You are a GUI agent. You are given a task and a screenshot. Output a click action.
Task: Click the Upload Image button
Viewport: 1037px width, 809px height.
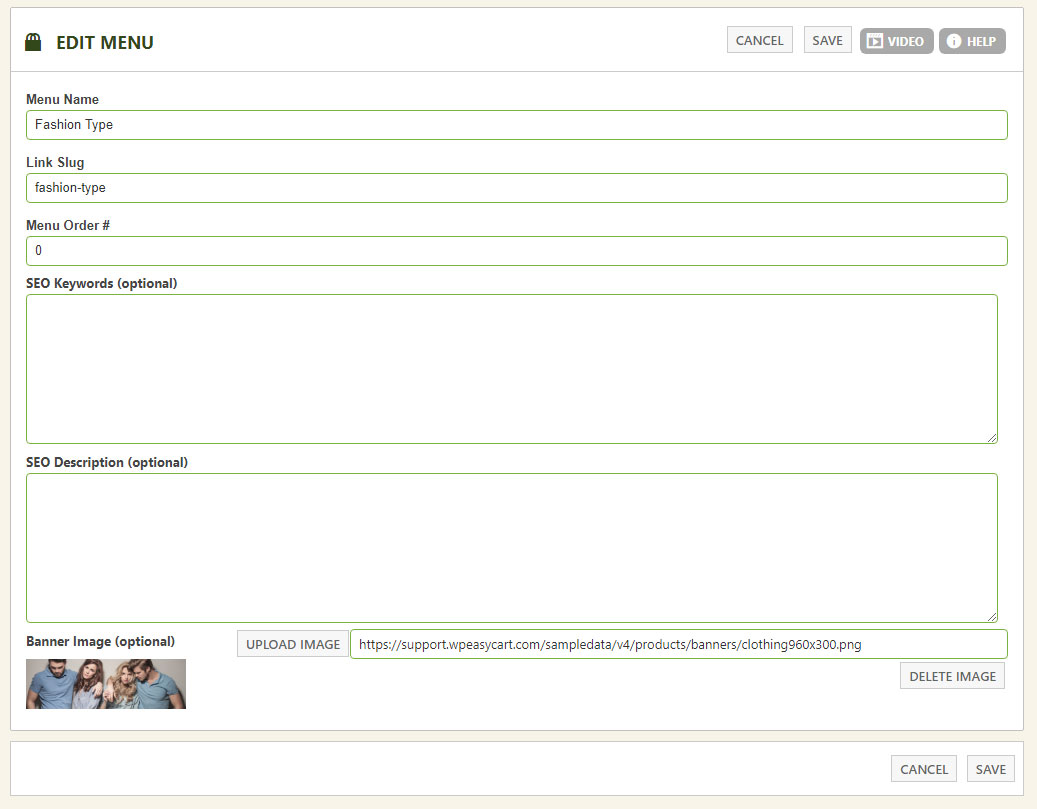[x=293, y=644]
